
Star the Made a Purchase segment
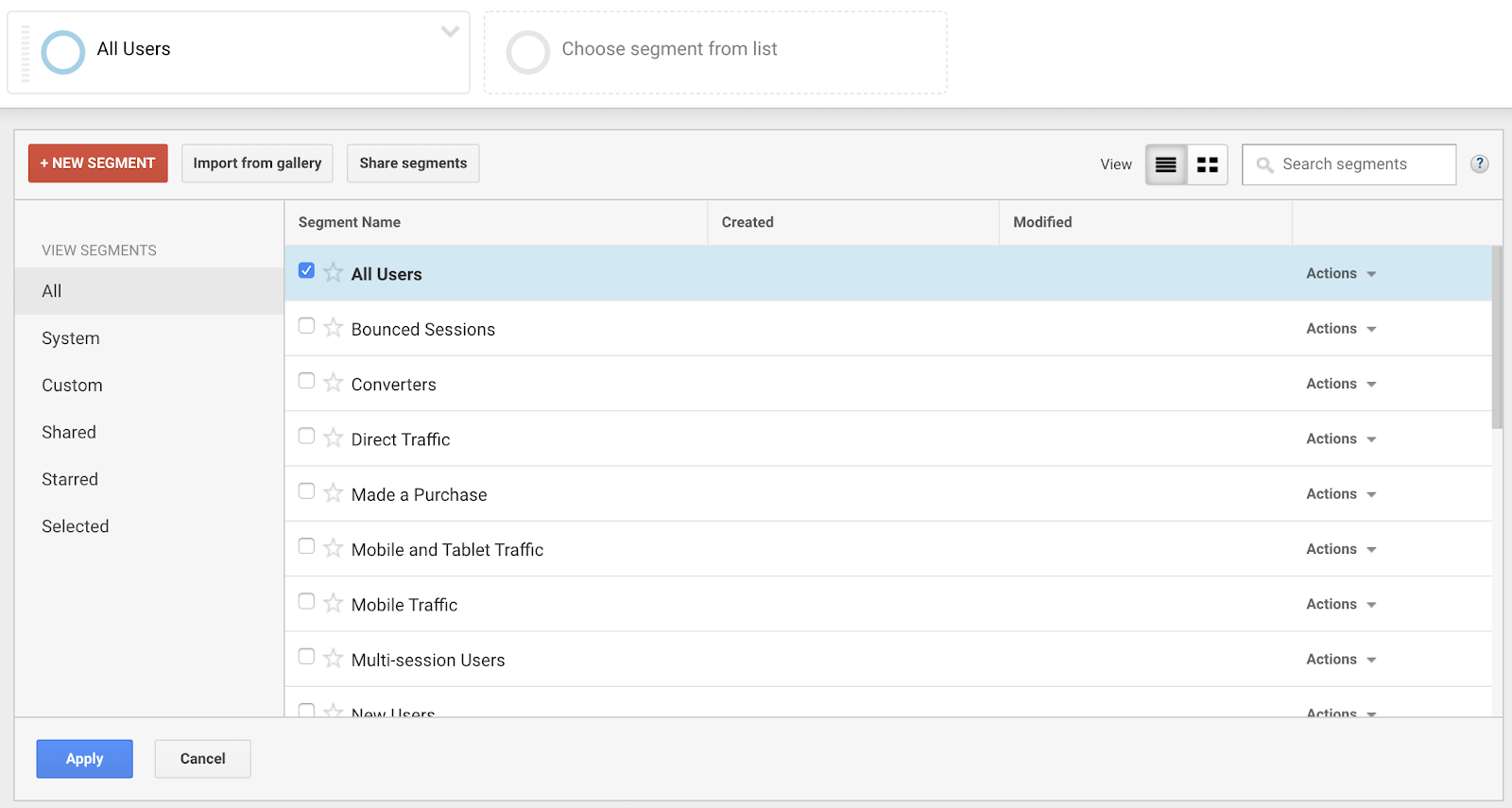pos(333,493)
